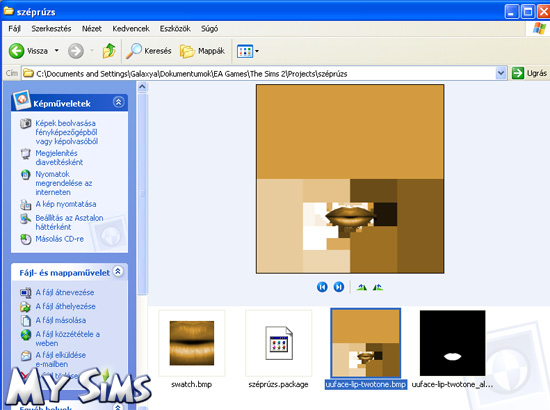Go up one folder level icon

[x=109, y=51]
